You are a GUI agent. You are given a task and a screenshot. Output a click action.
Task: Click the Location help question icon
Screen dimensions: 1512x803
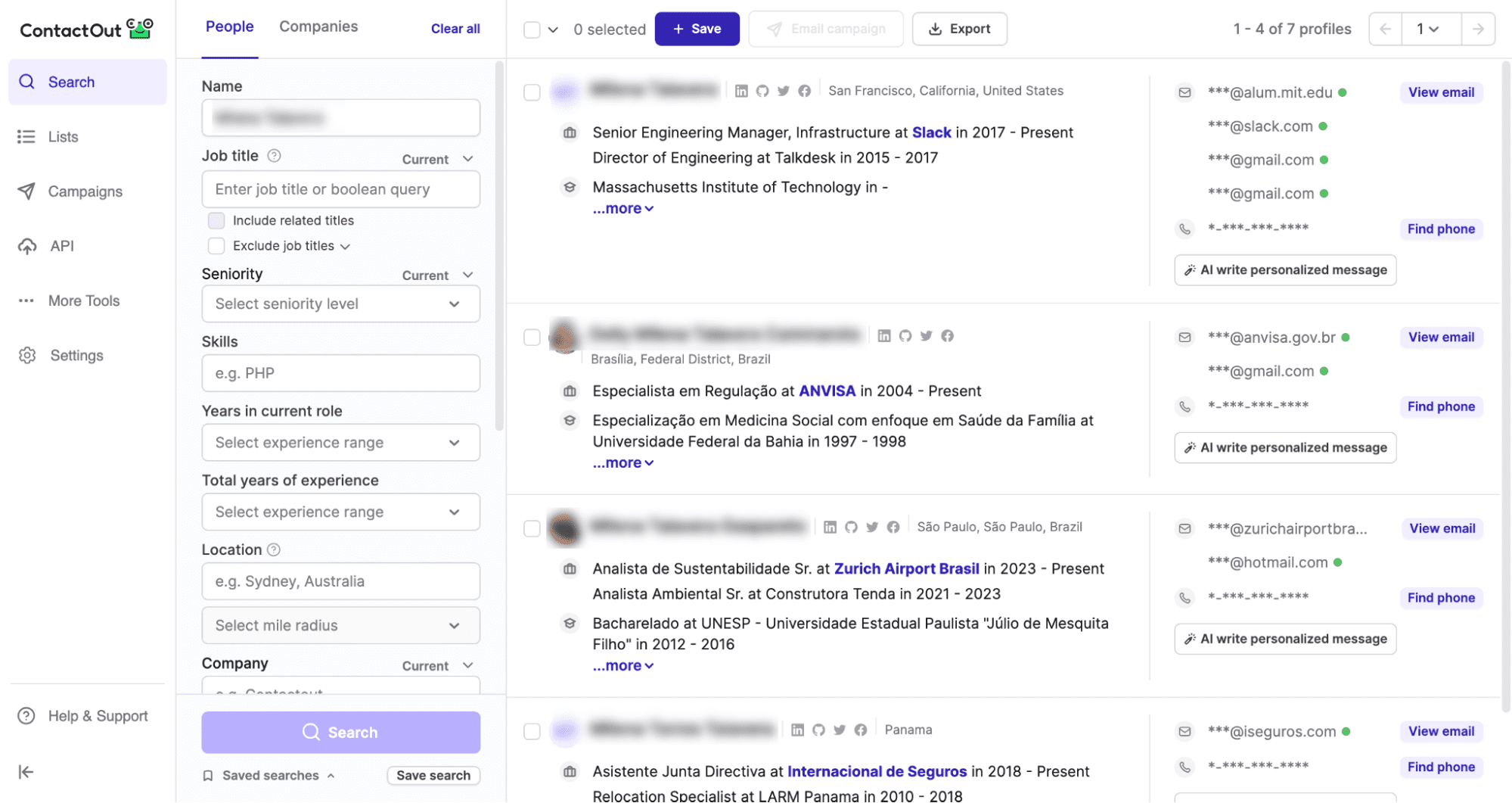[274, 549]
